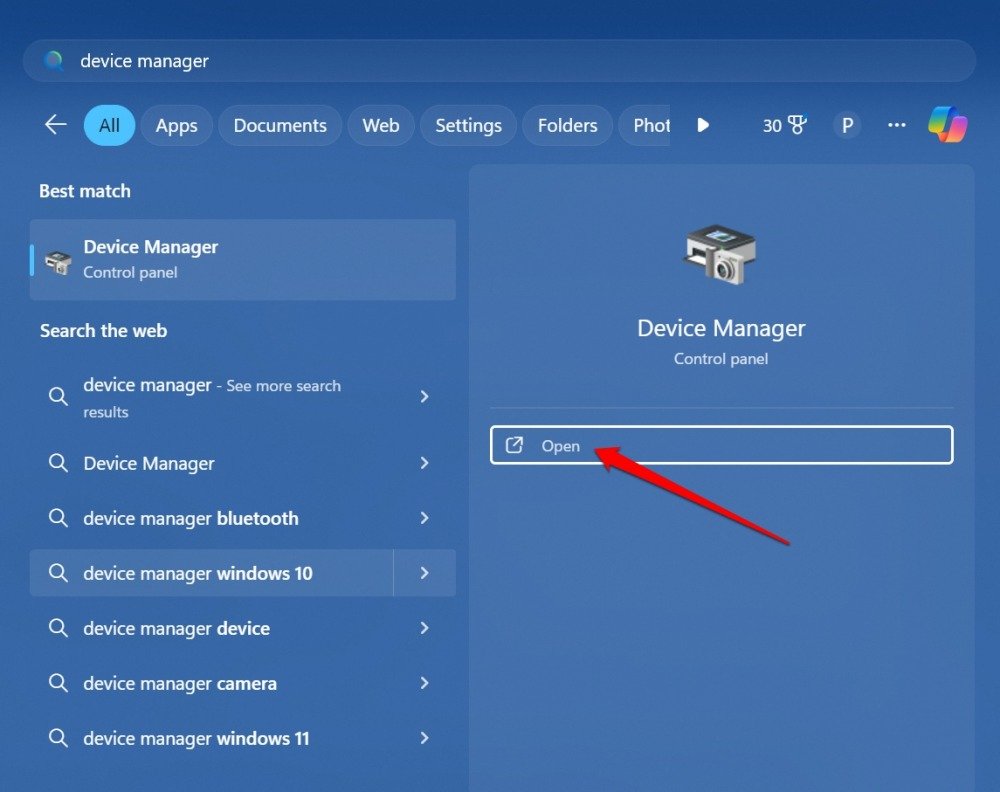This screenshot has width=1000, height=792.
Task: Select 'device manager device' suggestion
Action: point(212,628)
